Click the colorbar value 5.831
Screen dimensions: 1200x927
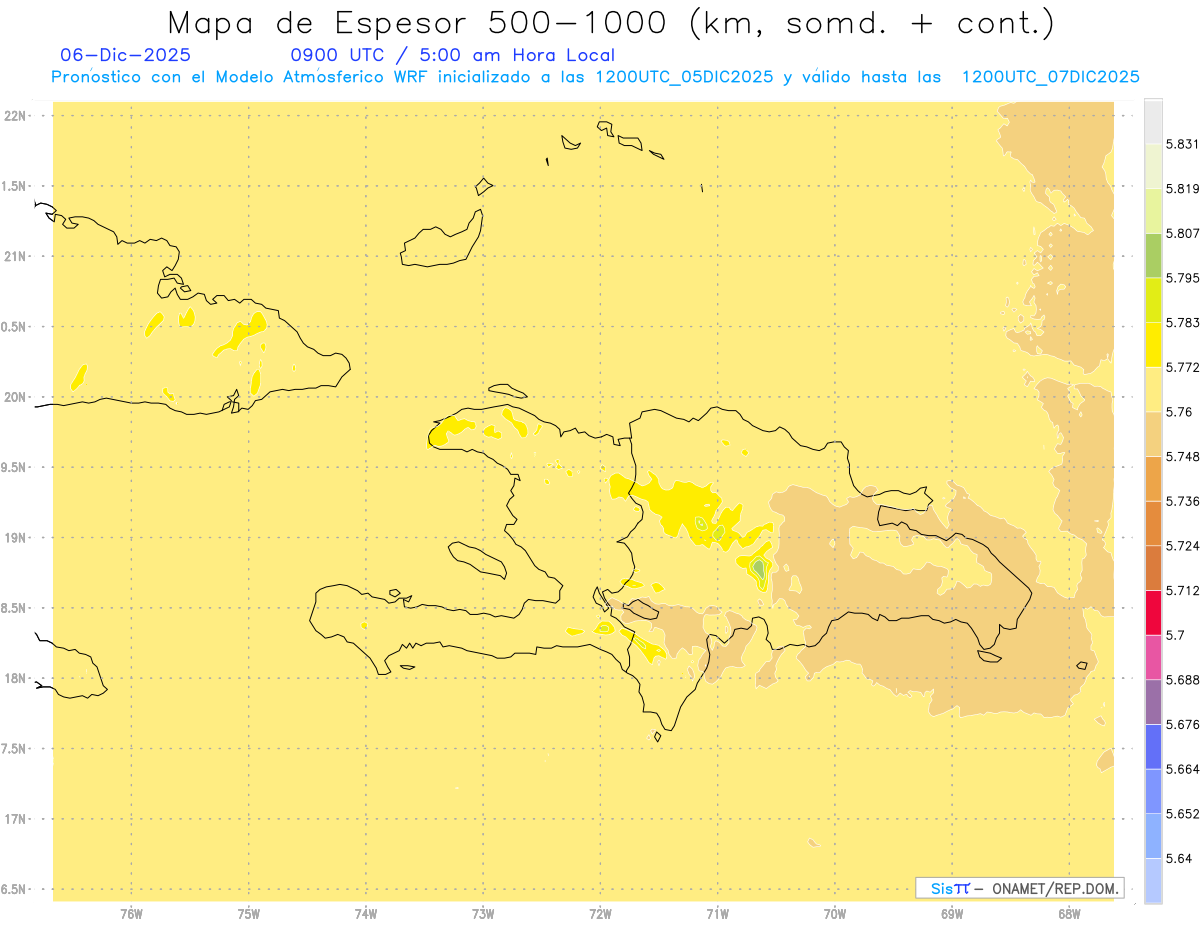pos(1183,144)
